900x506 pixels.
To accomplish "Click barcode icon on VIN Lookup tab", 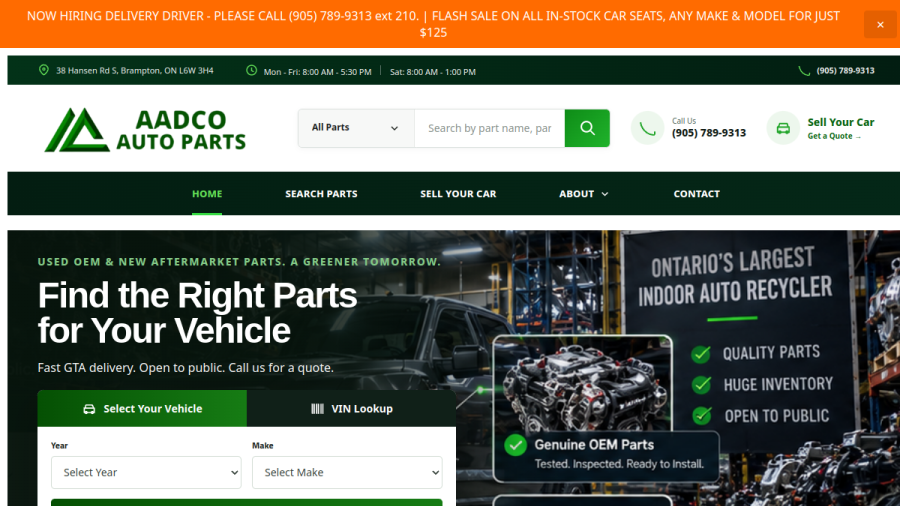I will [317, 408].
